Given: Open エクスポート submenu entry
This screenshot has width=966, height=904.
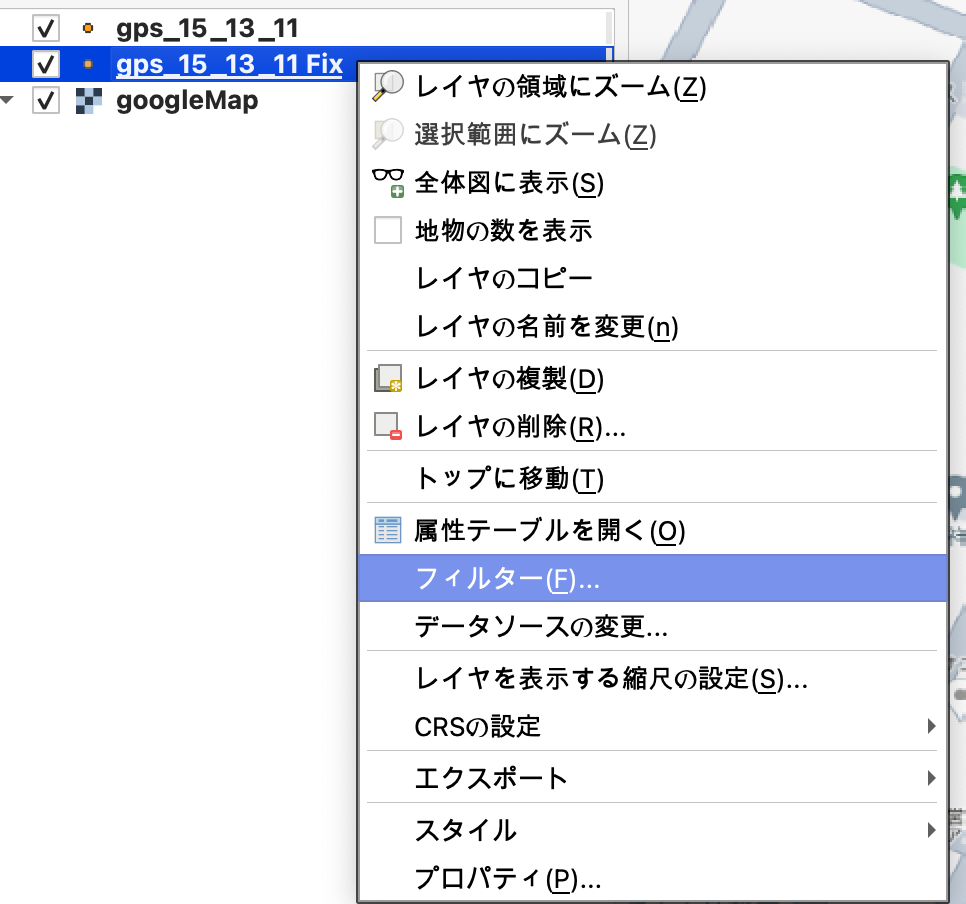Looking at the screenshot, I should tap(653, 778).
